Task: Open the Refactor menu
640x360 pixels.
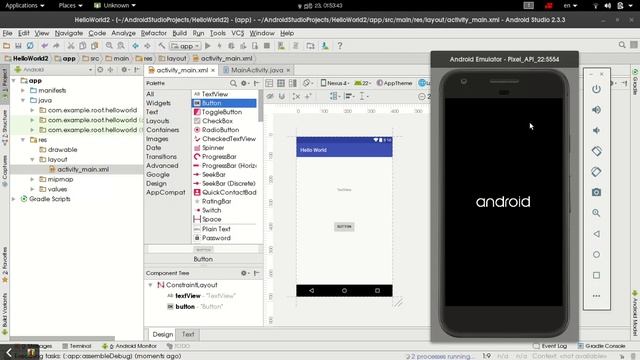Action: pos(153,33)
